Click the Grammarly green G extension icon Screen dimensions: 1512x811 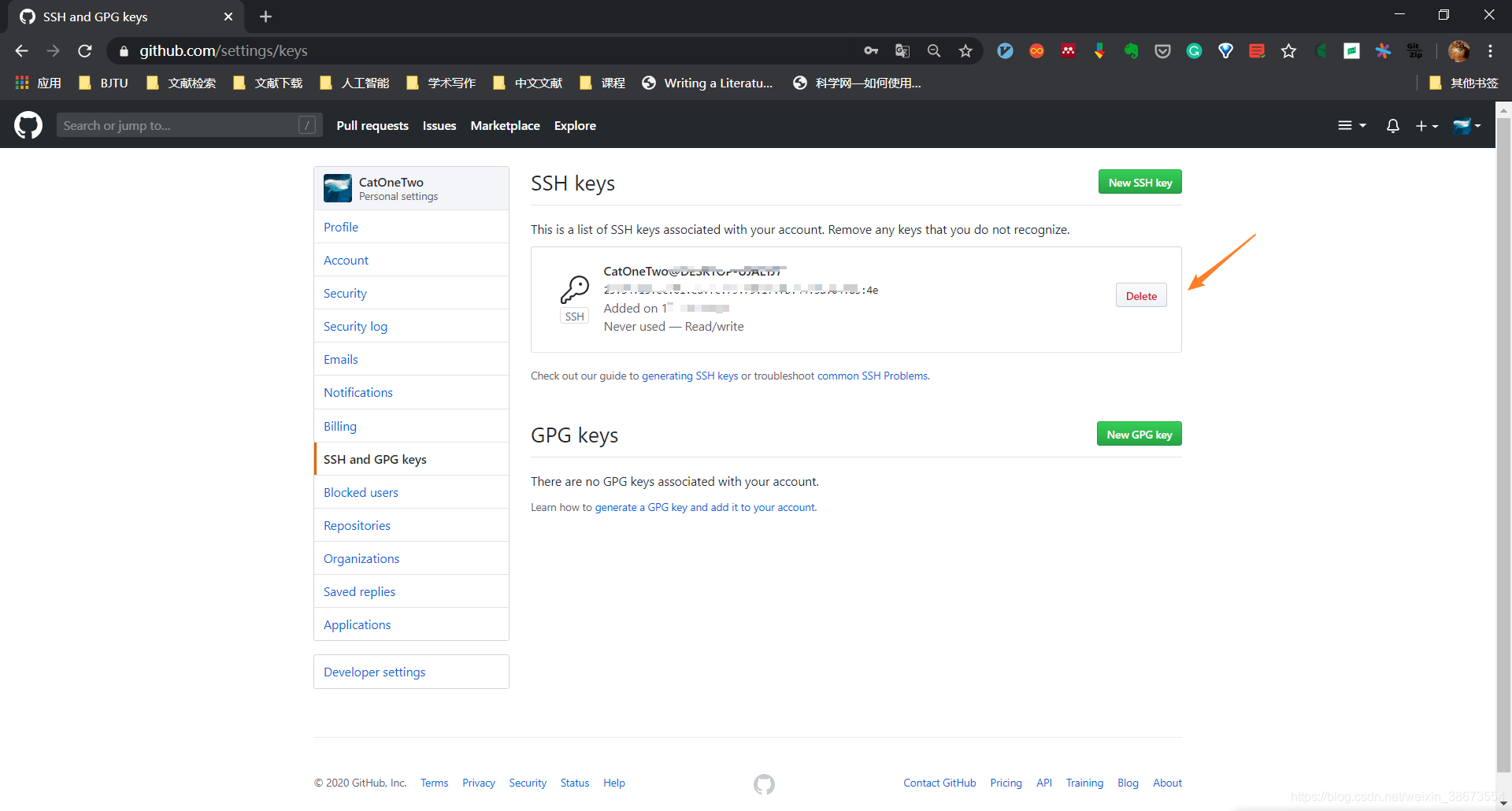[x=1194, y=51]
